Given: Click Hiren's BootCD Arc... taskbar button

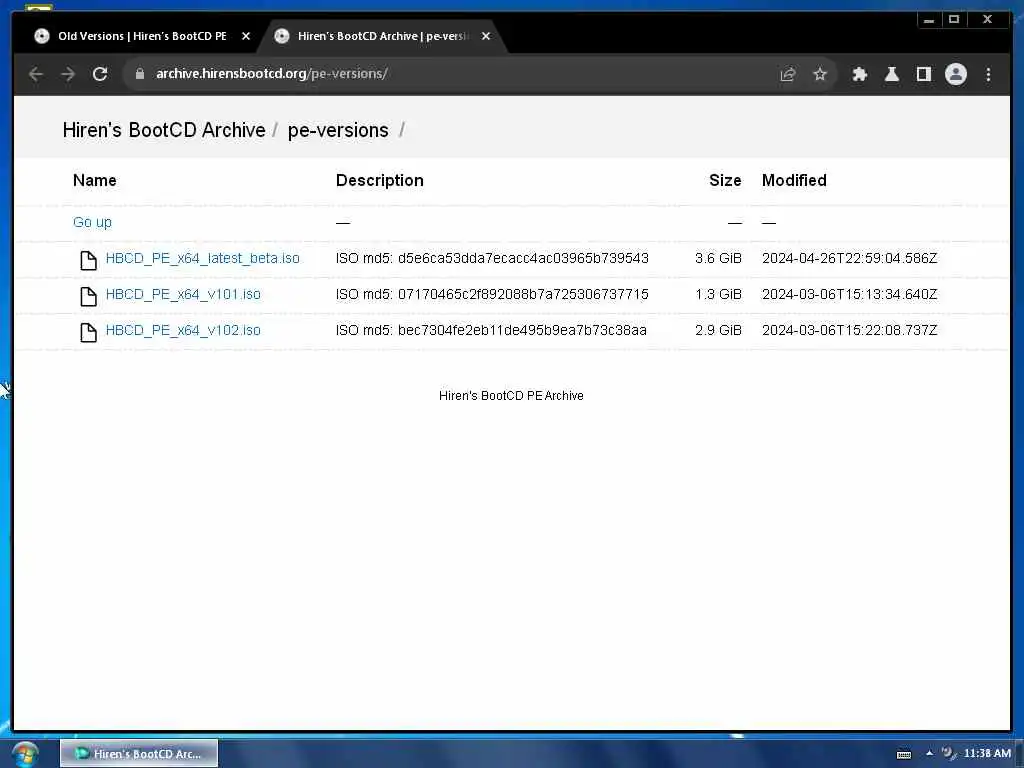Looking at the screenshot, I should [x=139, y=754].
